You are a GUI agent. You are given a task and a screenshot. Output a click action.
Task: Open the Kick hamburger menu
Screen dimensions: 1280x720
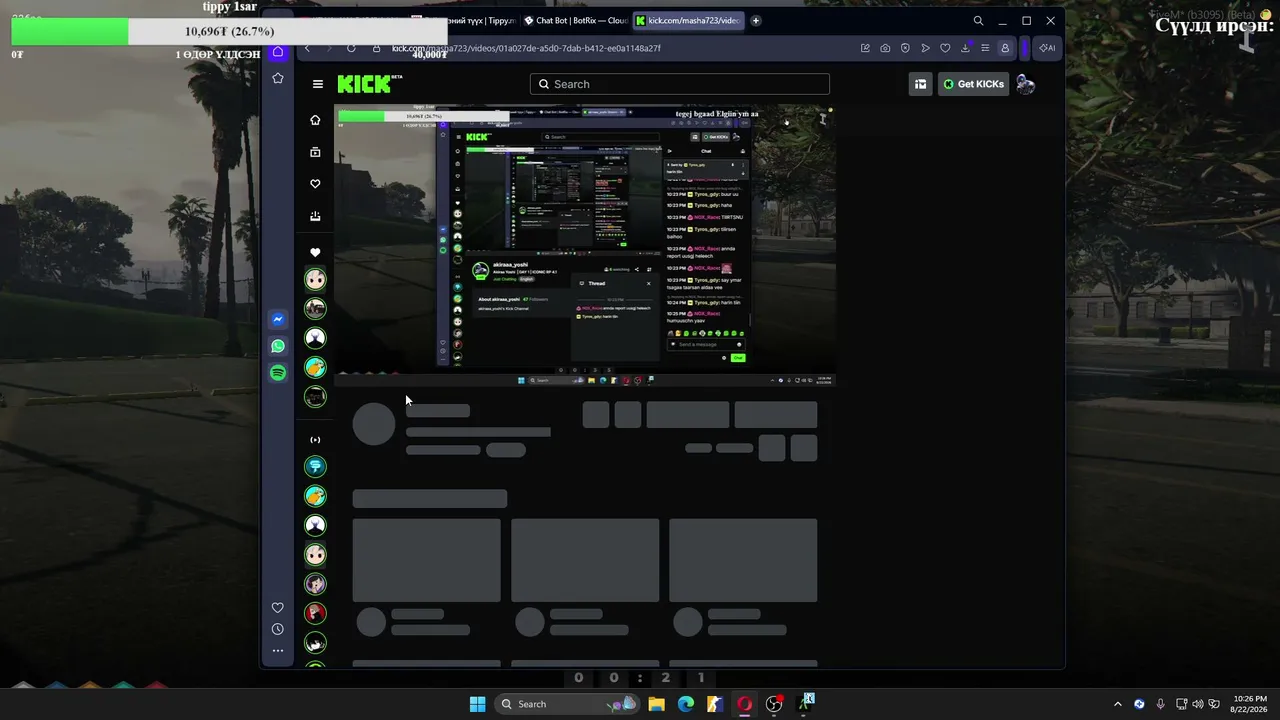click(x=318, y=84)
